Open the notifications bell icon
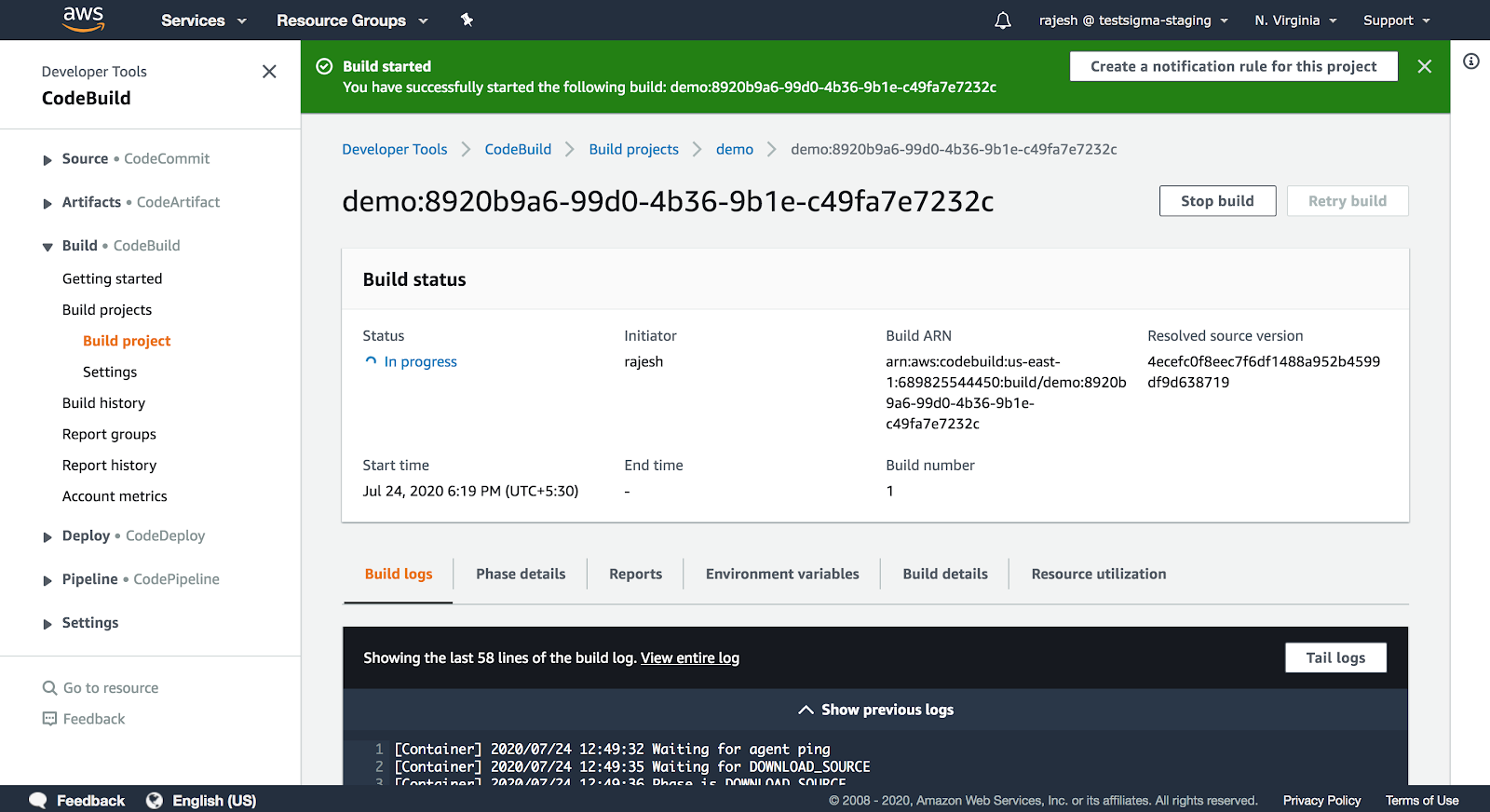The image size is (1490, 812). click(1003, 20)
